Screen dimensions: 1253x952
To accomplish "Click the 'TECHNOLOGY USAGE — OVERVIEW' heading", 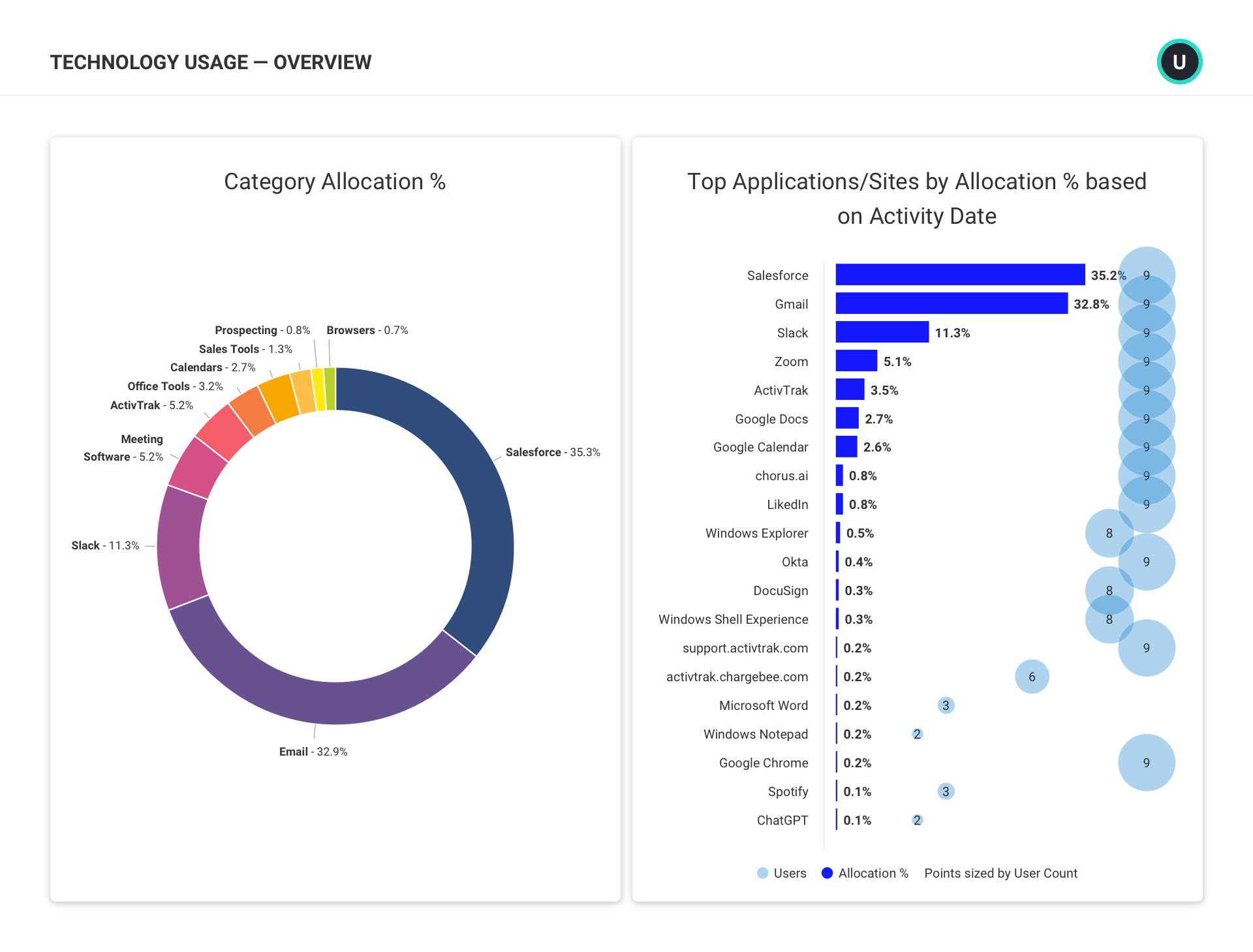I will tap(211, 62).
